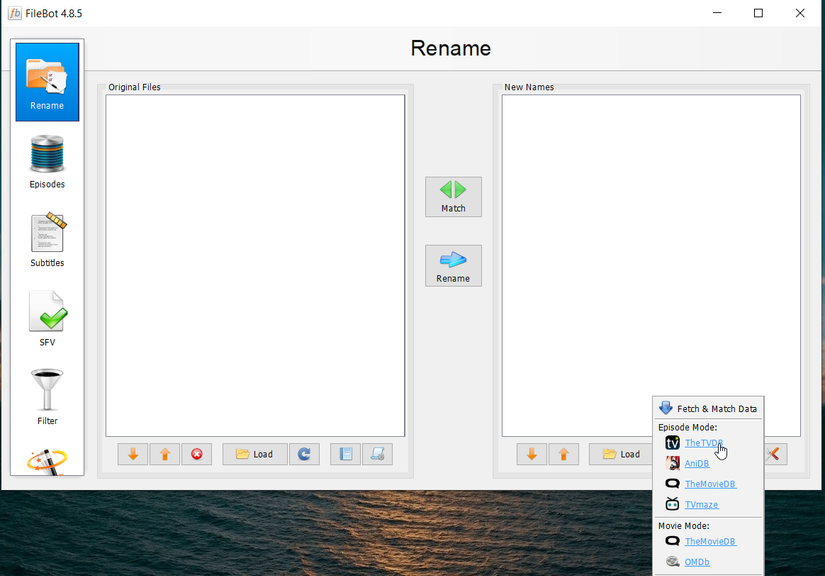The image size is (825, 576).
Task: Load files into New Names panel
Action: tap(621, 454)
